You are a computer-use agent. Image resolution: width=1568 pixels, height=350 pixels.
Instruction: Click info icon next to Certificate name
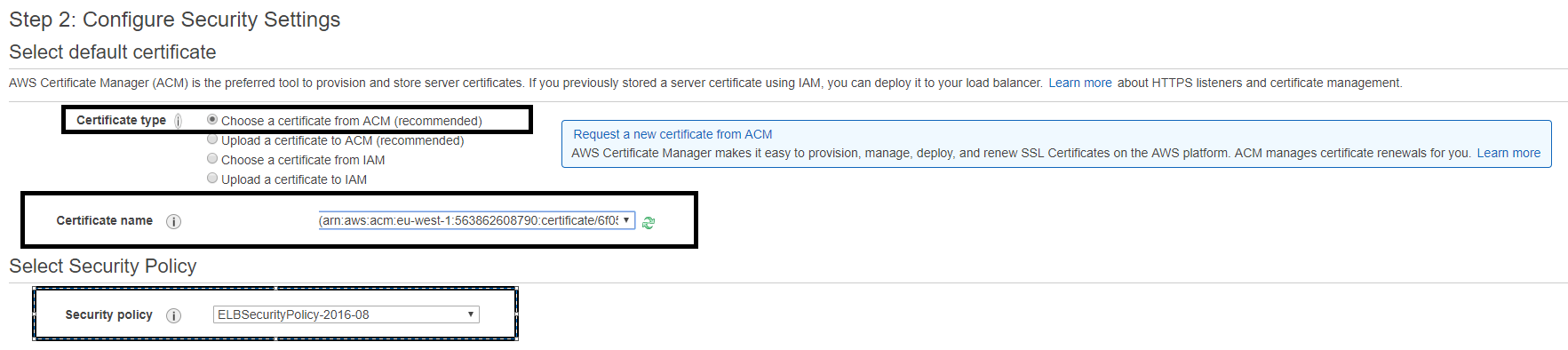pos(174,221)
